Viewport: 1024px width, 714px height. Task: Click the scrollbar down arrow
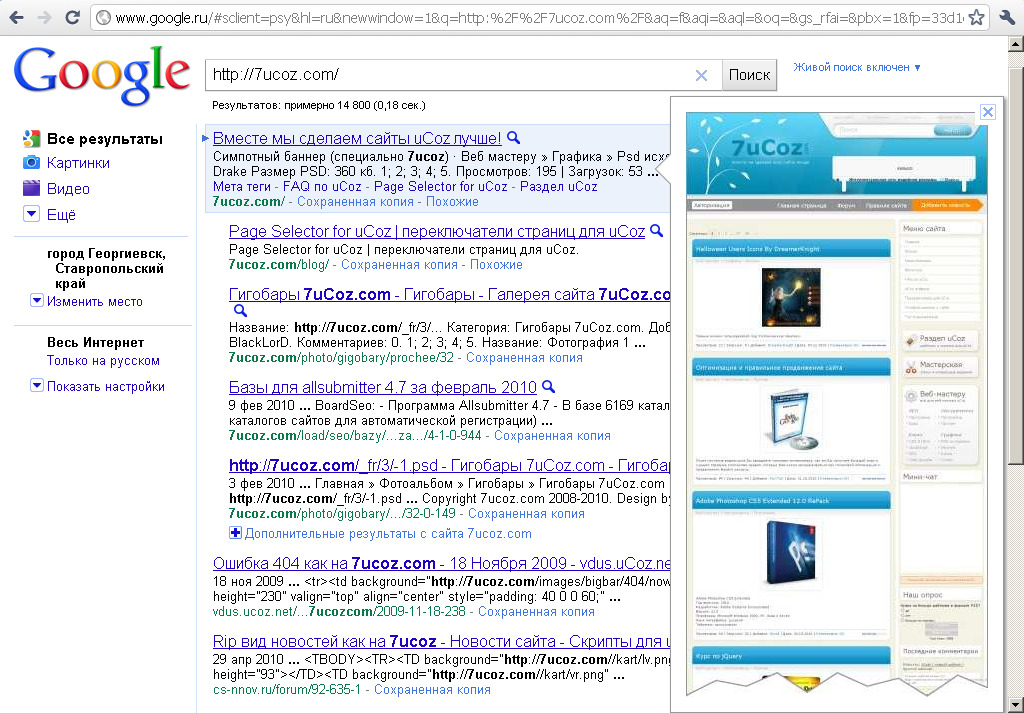tap(1016, 706)
